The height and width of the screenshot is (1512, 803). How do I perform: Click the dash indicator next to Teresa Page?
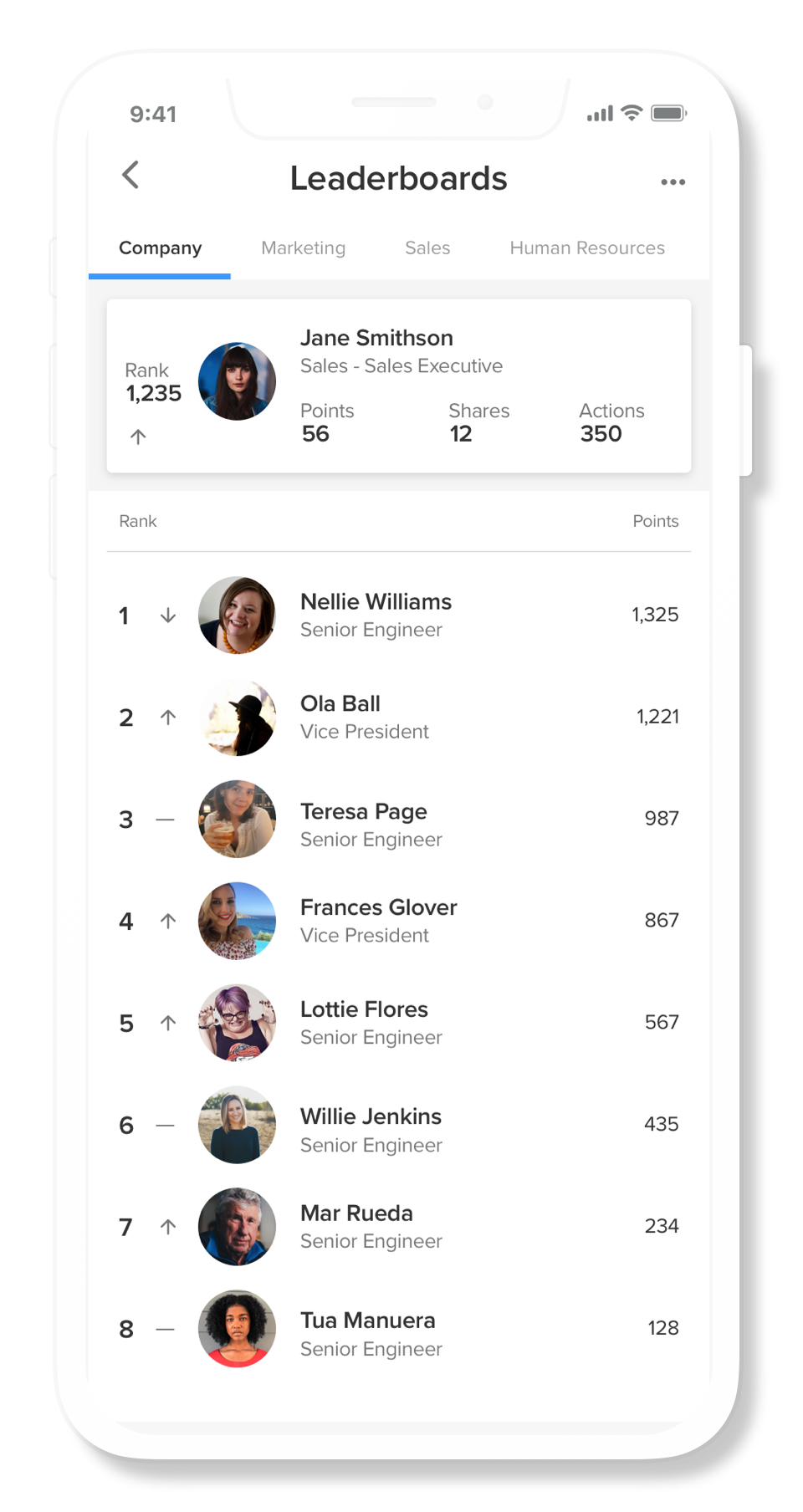(166, 820)
